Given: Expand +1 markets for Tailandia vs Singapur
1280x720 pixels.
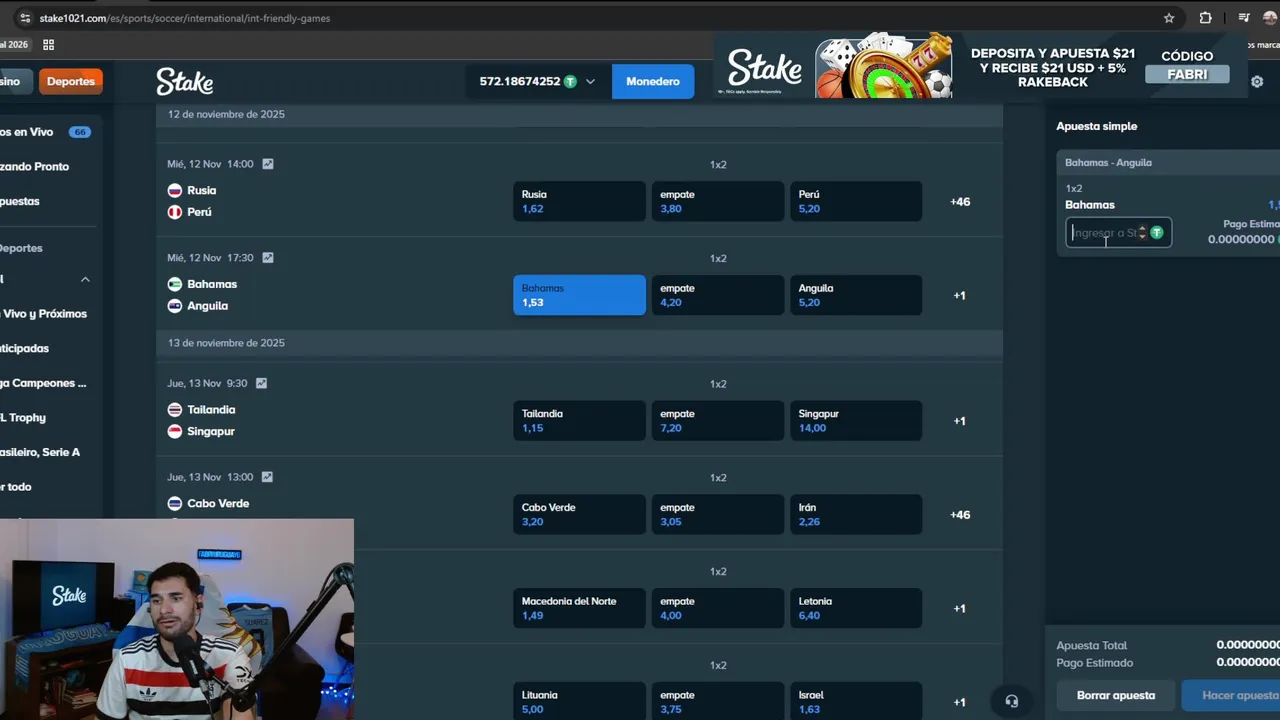Looking at the screenshot, I should (960, 421).
